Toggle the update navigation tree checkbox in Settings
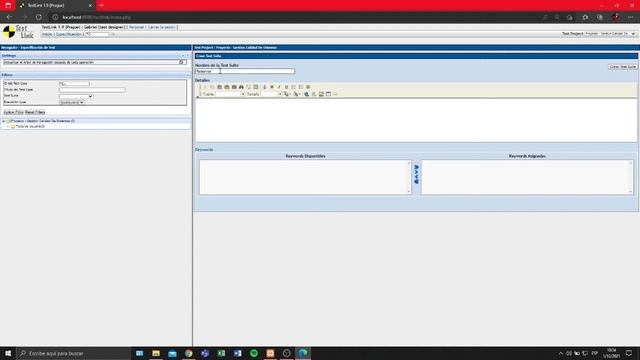Viewport: 640px width, 360px height. (181, 62)
